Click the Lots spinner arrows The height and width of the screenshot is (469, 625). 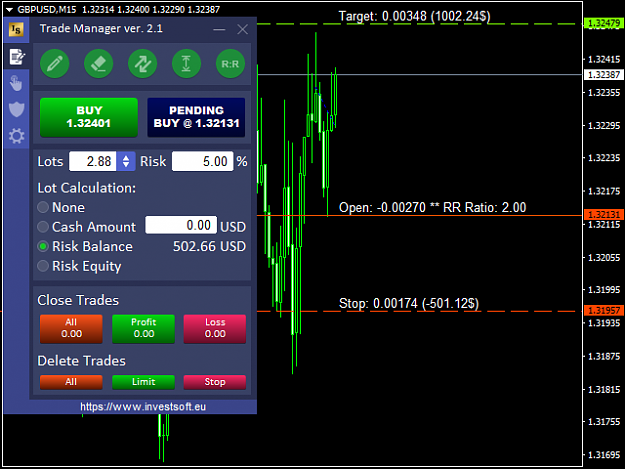[126, 161]
